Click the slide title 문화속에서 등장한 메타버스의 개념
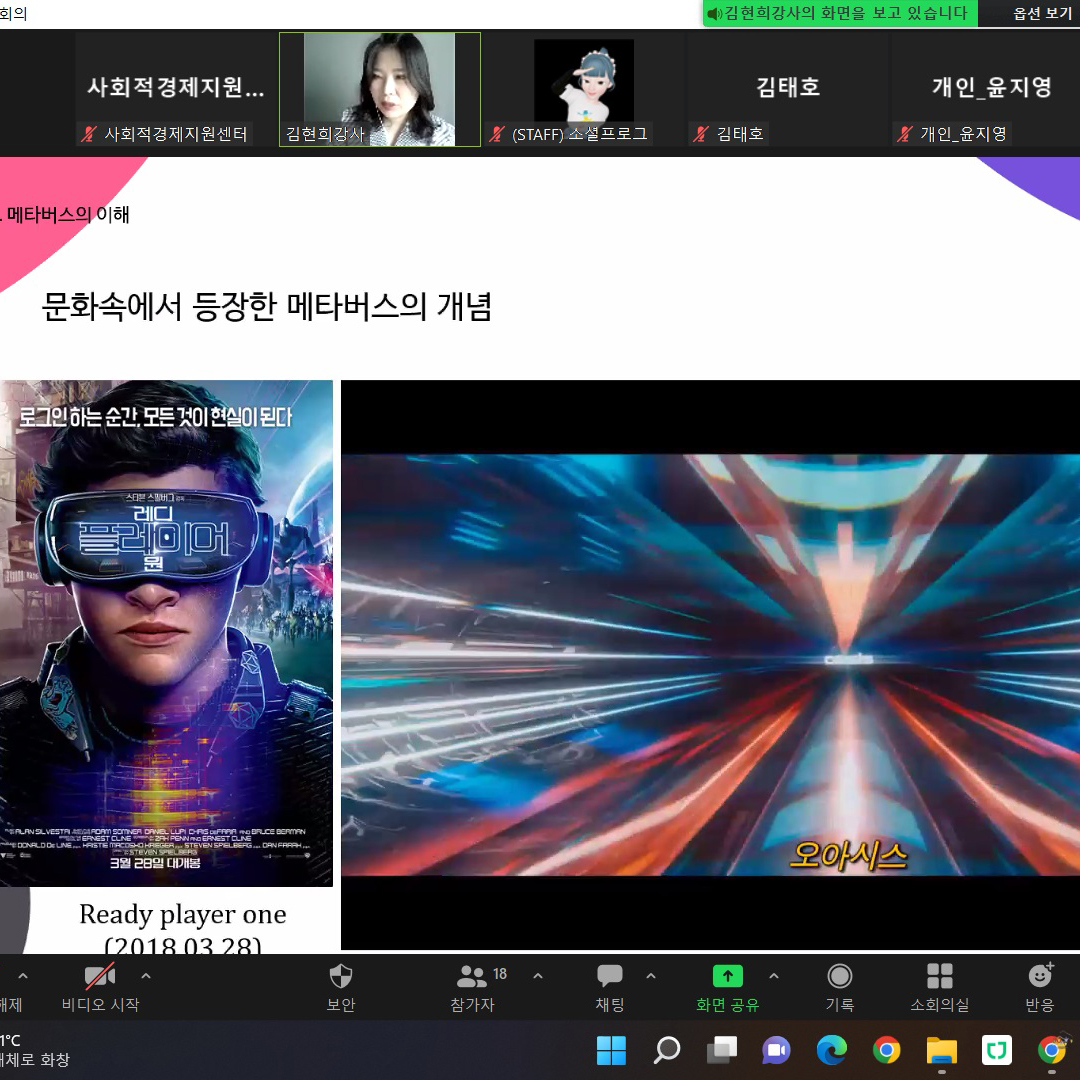This screenshot has height=1080, width=1080. pos(267,307)
